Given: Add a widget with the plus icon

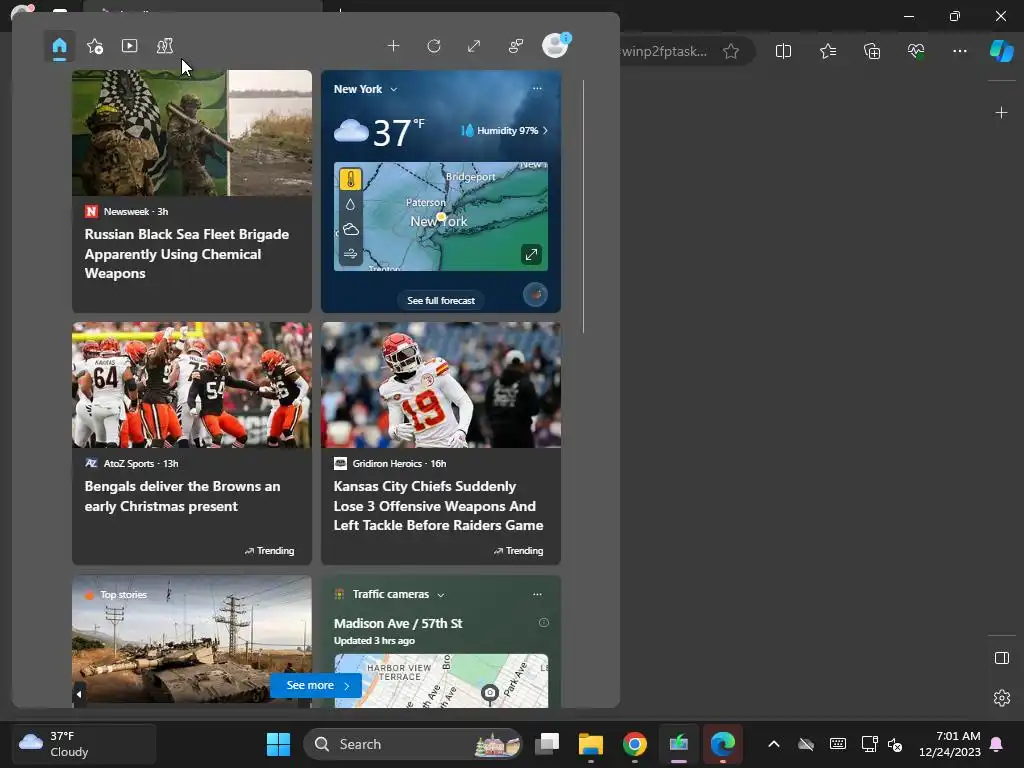Looking at the screenshot, I should click(393, 46).
